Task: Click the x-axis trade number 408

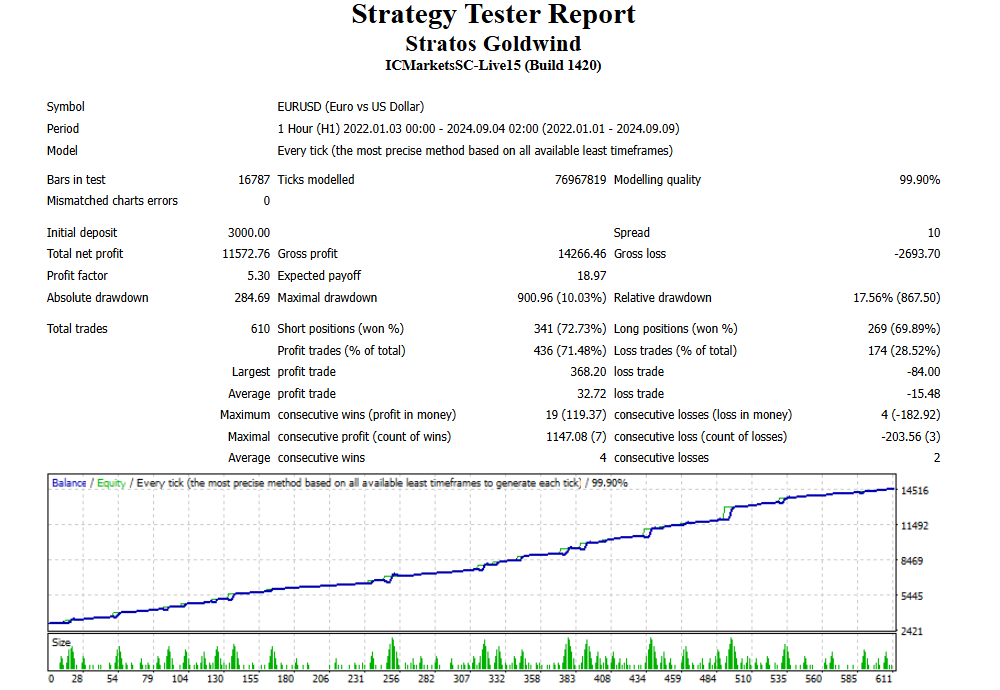Action: [602, 679]
